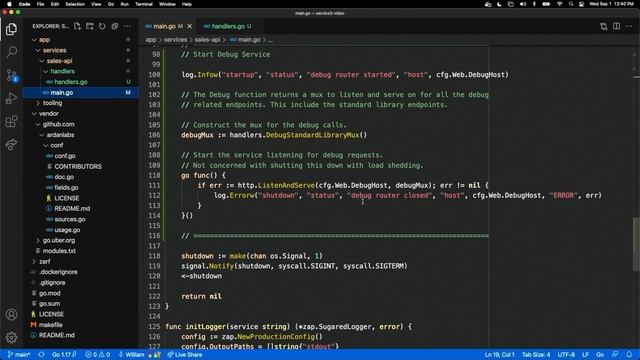This screenshot has width=640, height=360.
Task: Open the Accounts menu icon
Action: (x=11, y=314)
